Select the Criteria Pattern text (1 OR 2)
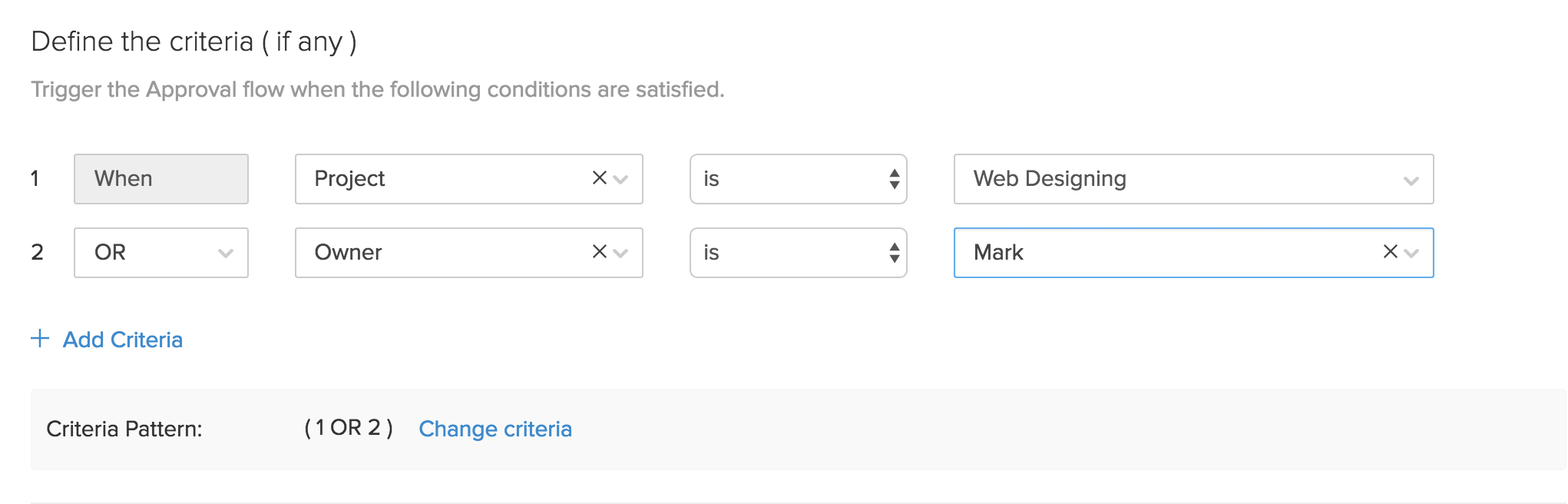Viewport: 1568px width, 504px height. 348,429
